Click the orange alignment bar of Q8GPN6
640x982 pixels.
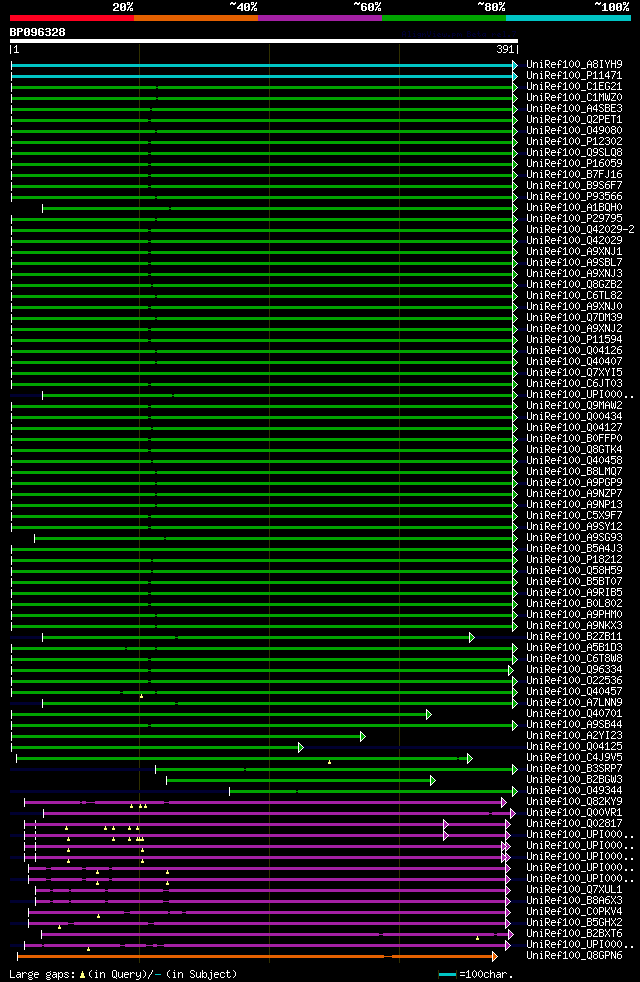click(x=255, y=956)
